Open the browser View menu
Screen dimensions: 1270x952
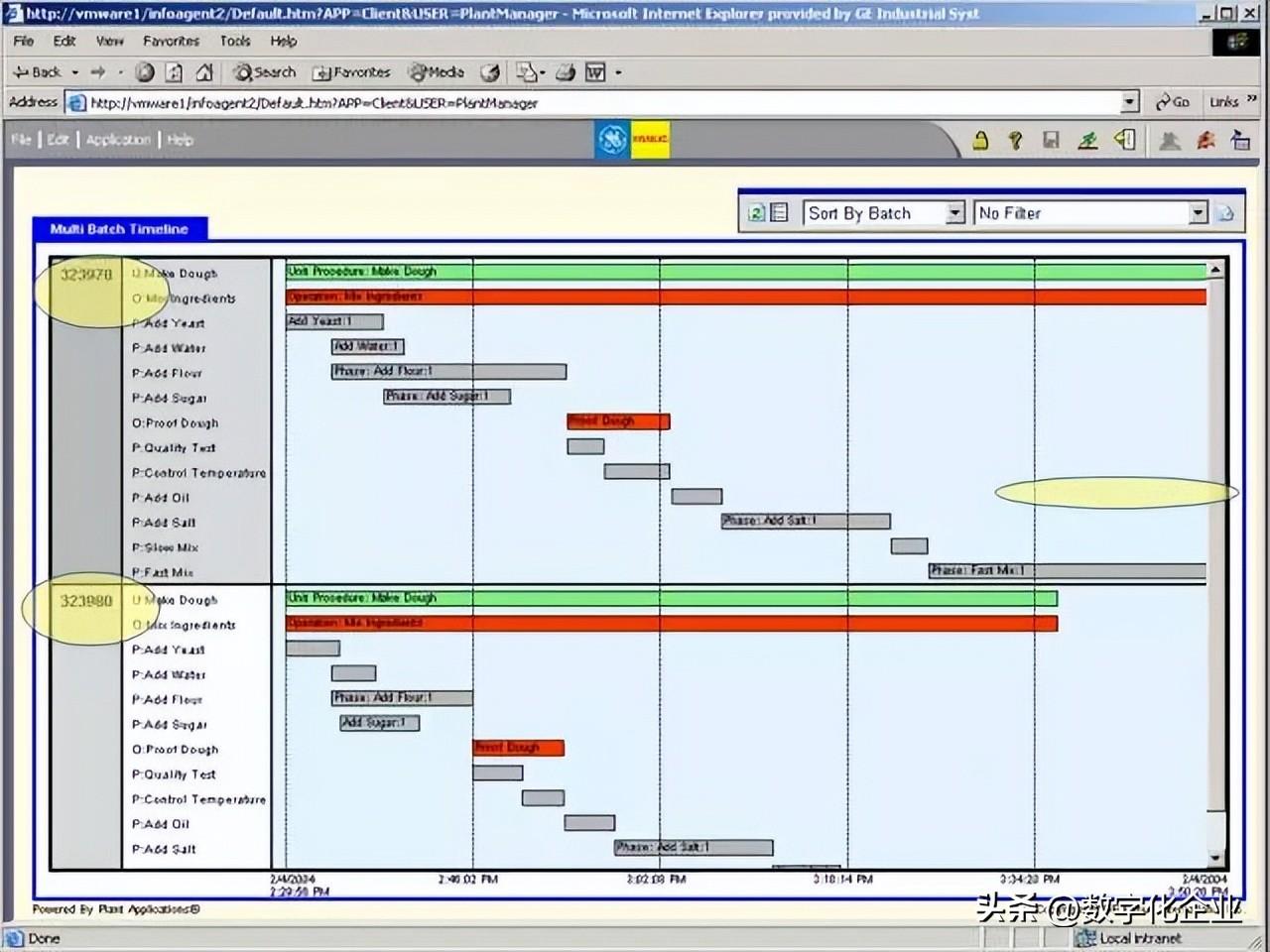coord(109,41)
